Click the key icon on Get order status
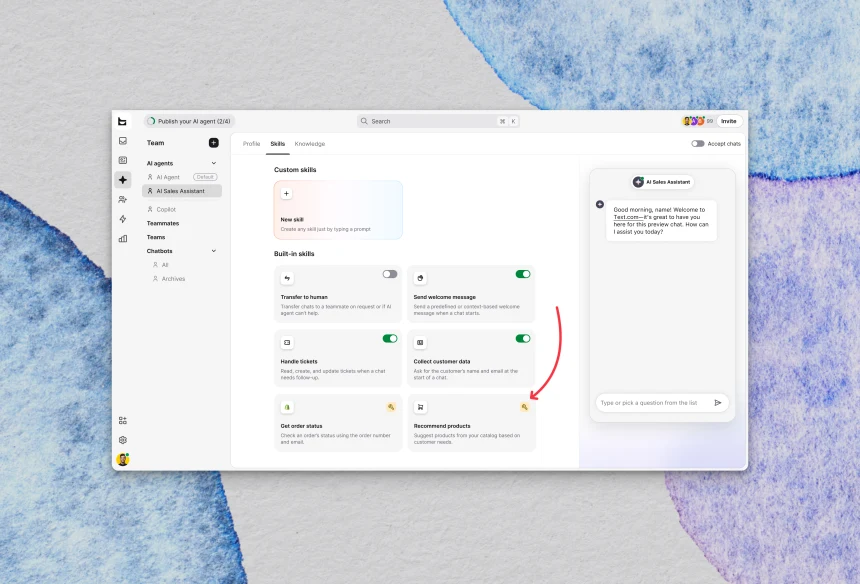The width and height of the screenshot is (860, 584). [391, 407]
